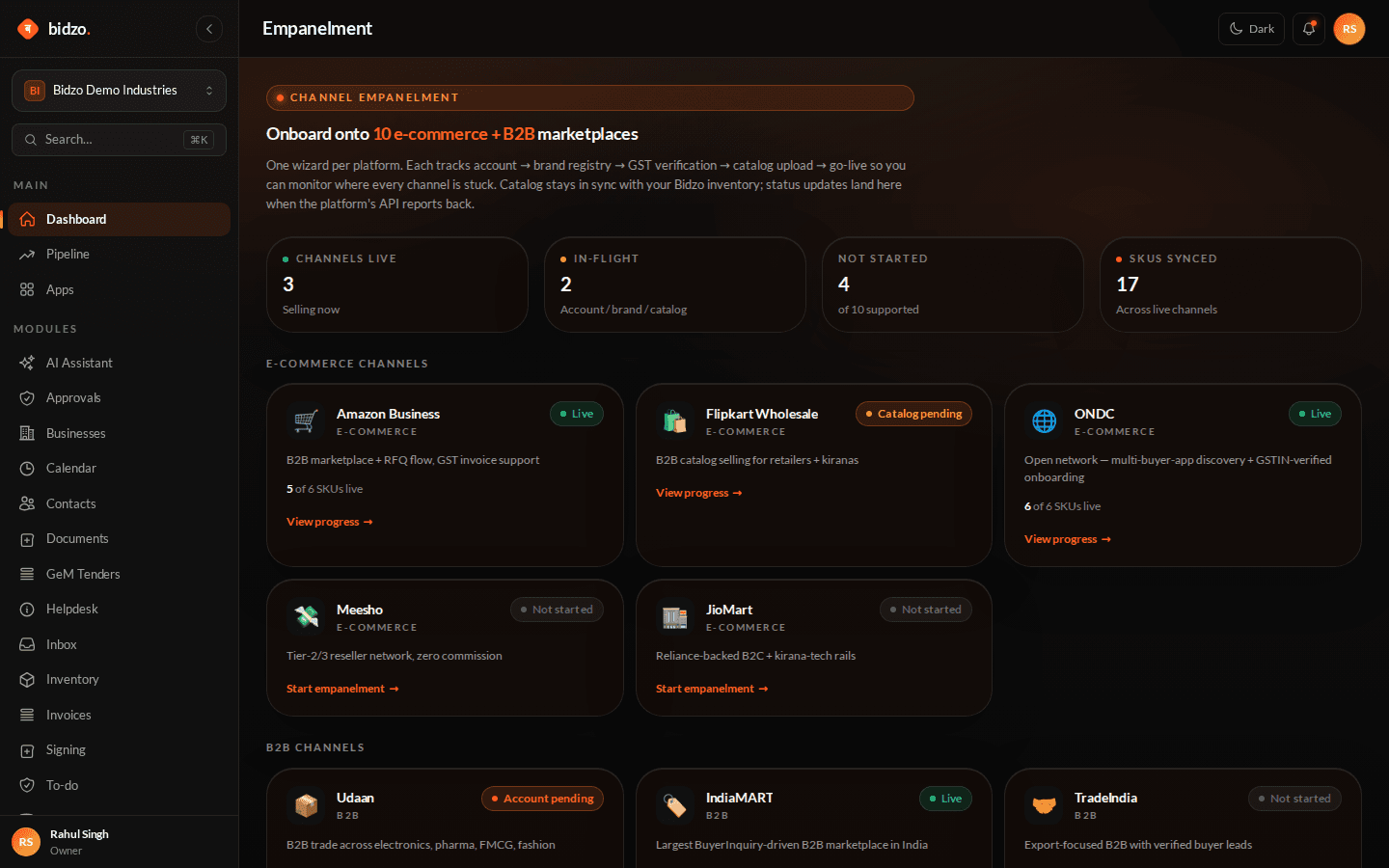Click the IndiaMART tag icon
Screen dimensions: 1389x868
coord(675,805)
